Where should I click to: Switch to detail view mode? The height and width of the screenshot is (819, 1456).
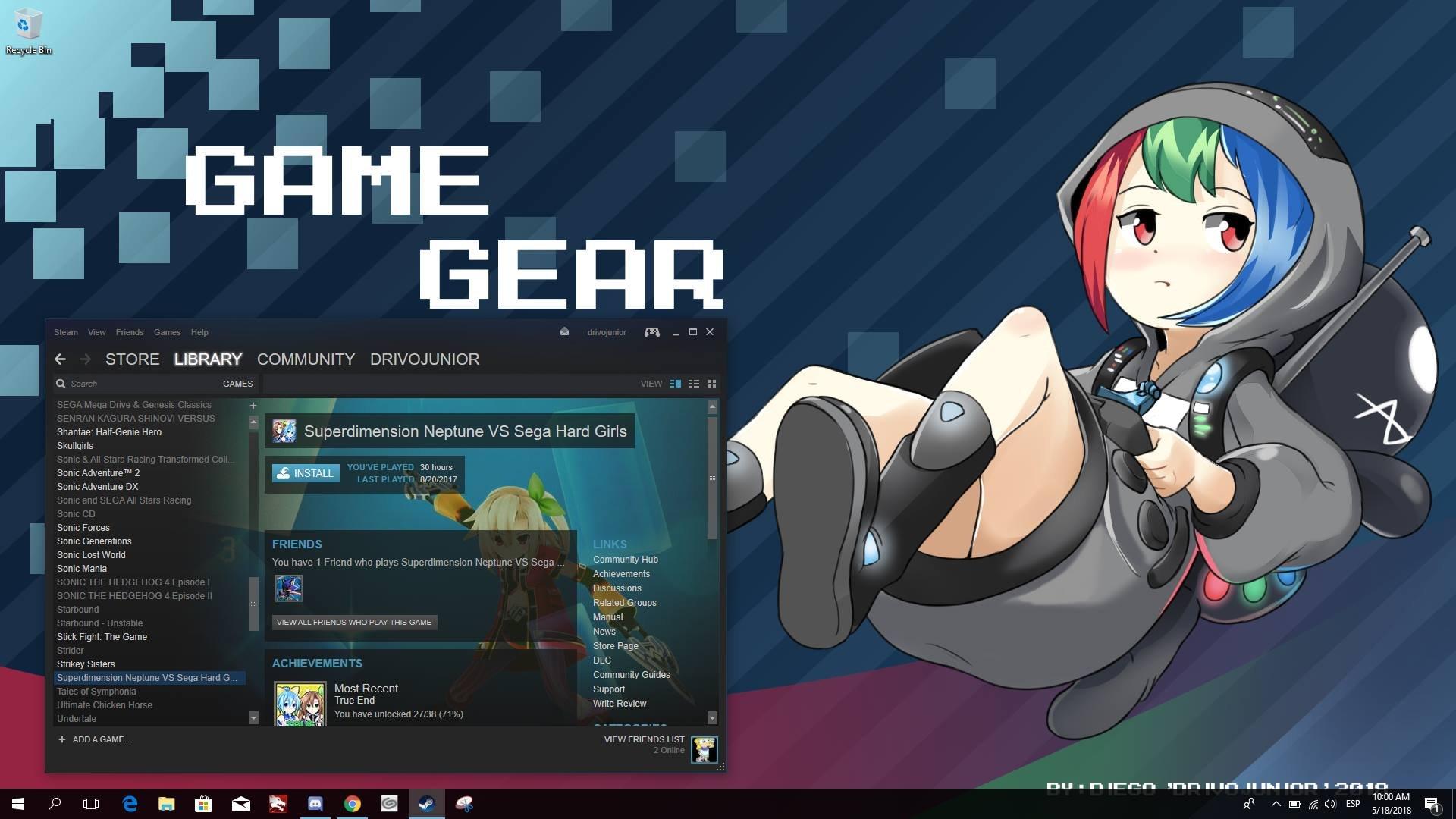tap(676, 384)
